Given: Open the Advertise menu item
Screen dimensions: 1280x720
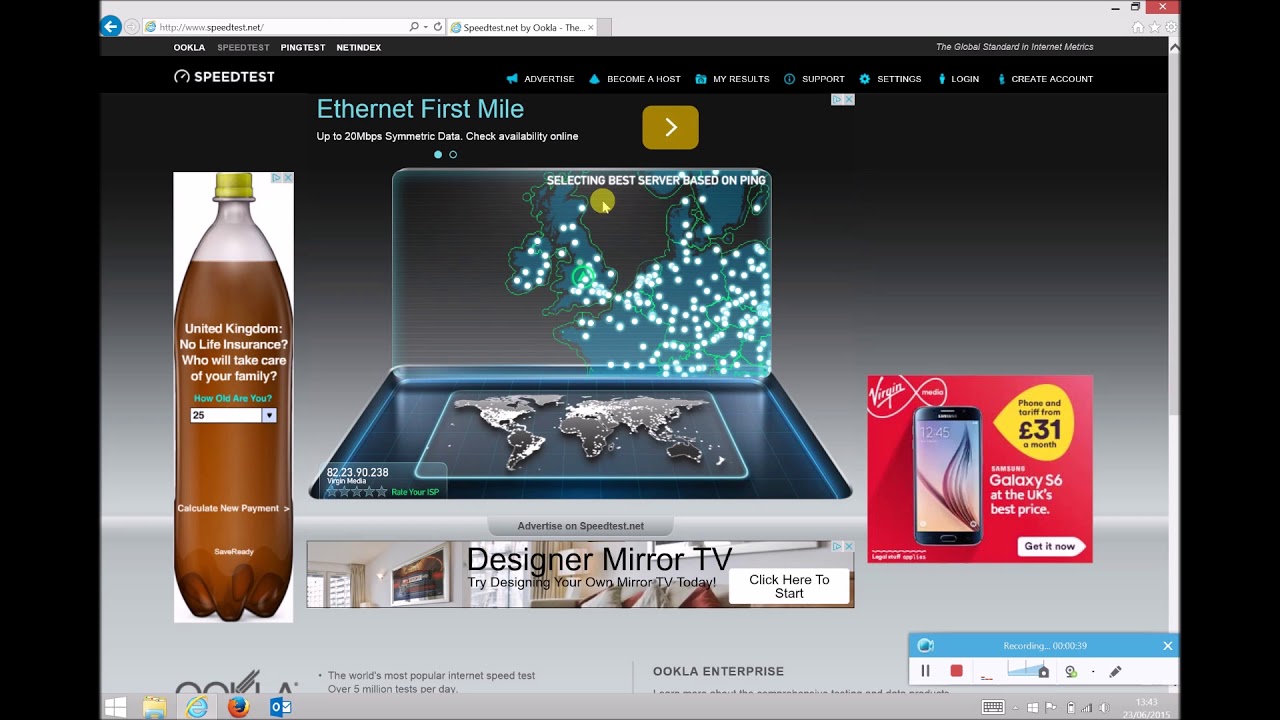Looking at the screenshot, I should click(x=540, y=79).
